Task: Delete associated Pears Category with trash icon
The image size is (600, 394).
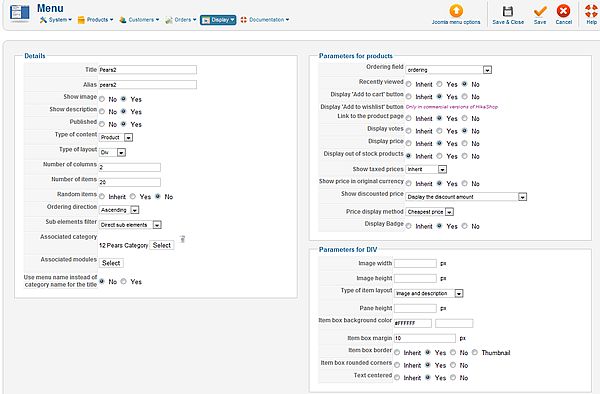Action: tap(183, 239)
